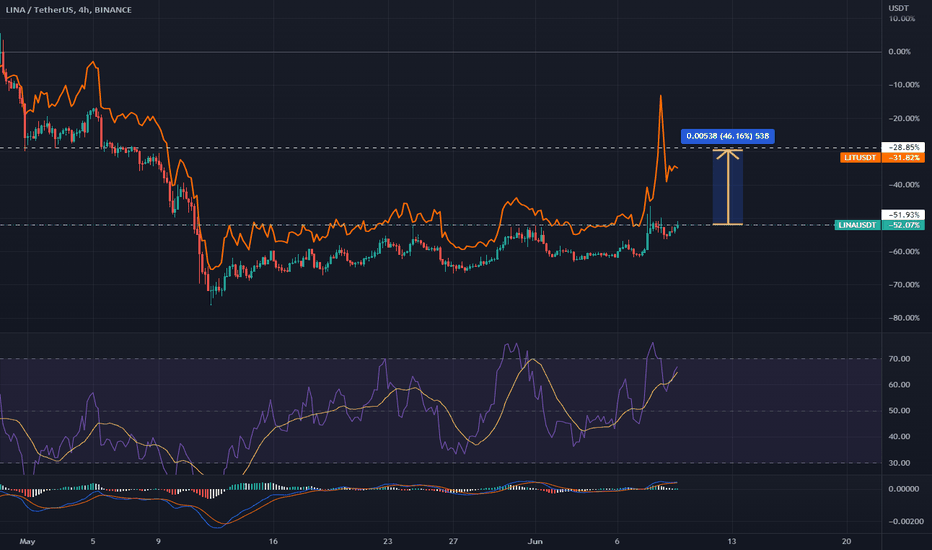Click the 23 date label on time axis
This screenshot has width=932, height=550.
pos(388,542)
